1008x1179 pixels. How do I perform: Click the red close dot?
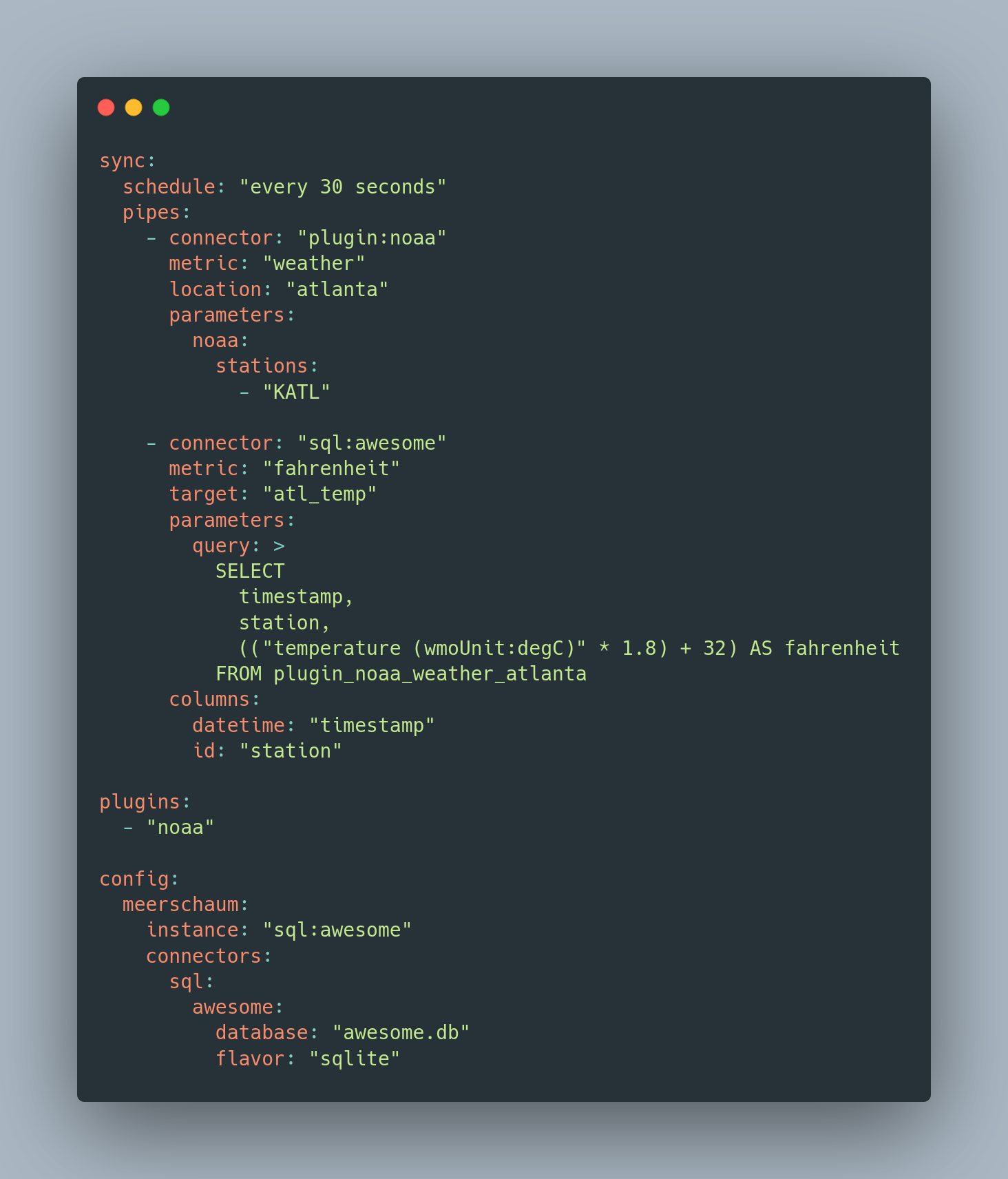point(106,107)
